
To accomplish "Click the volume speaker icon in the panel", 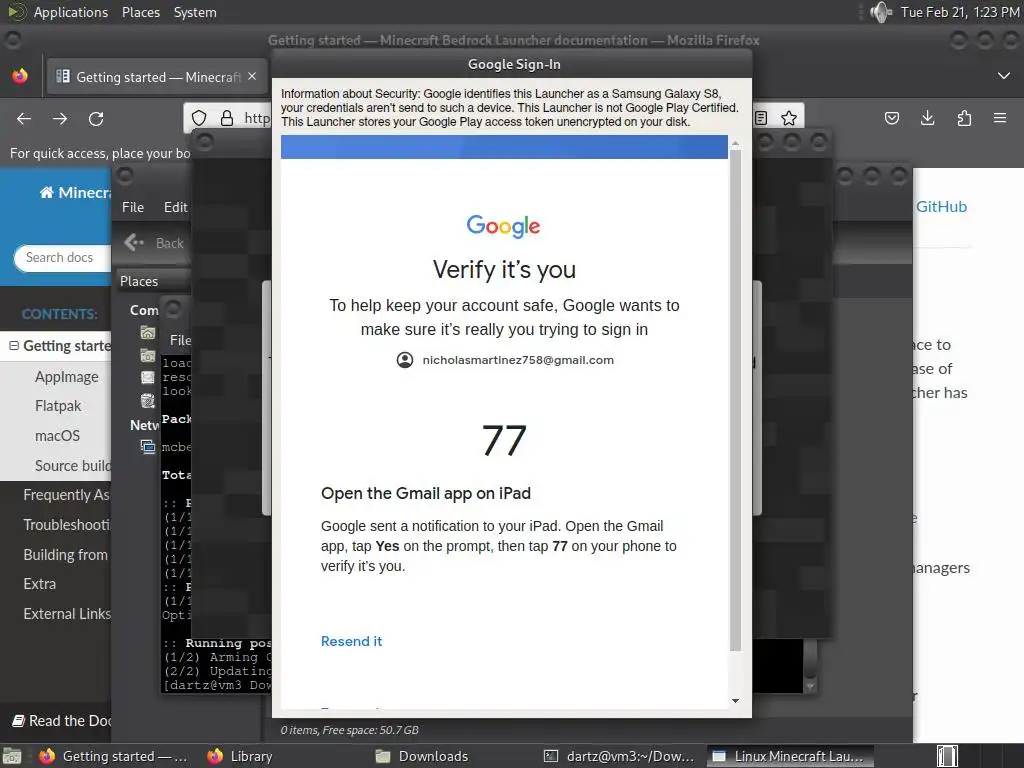I will pos(881,12).
